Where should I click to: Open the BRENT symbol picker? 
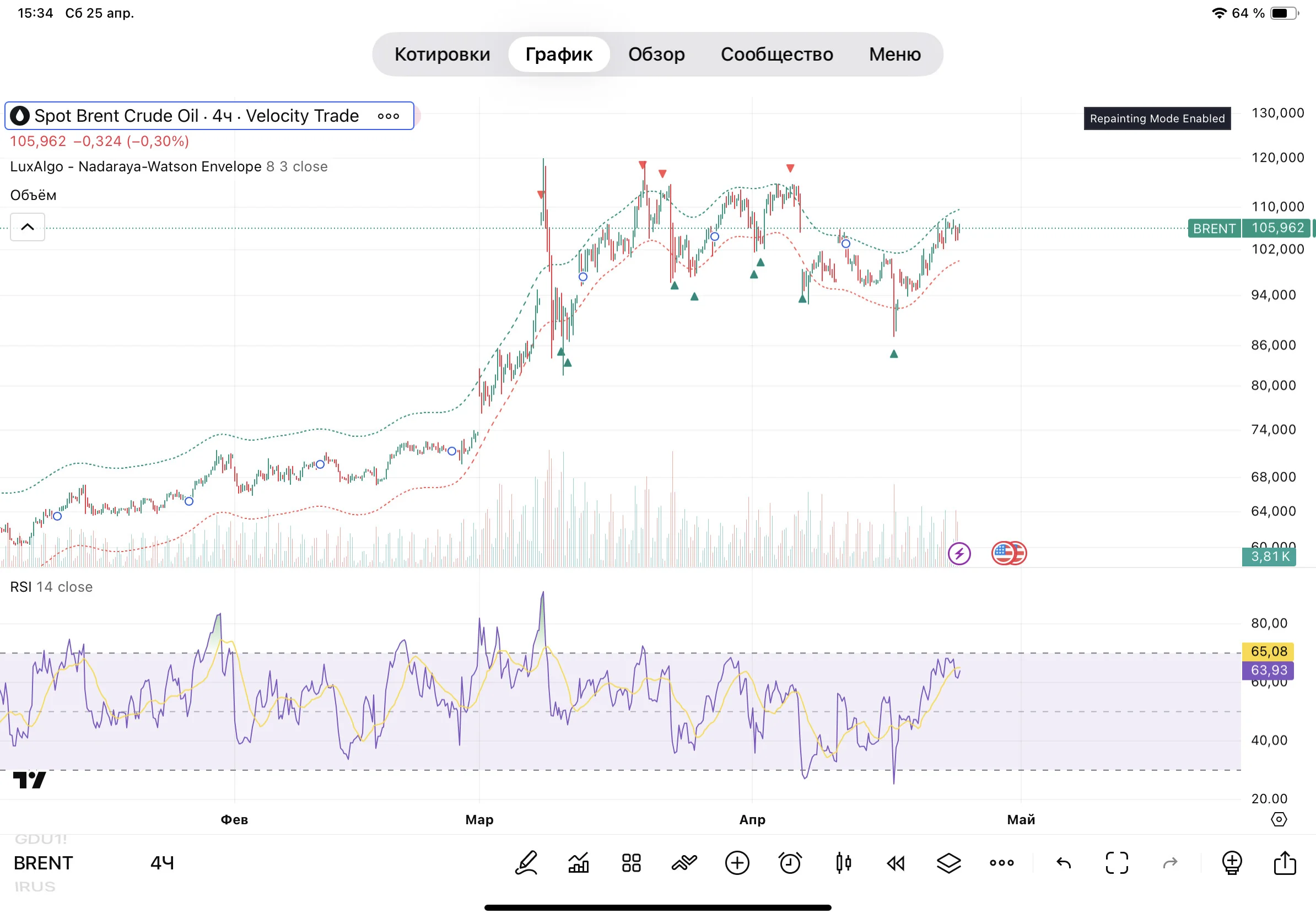pos(44,863)
